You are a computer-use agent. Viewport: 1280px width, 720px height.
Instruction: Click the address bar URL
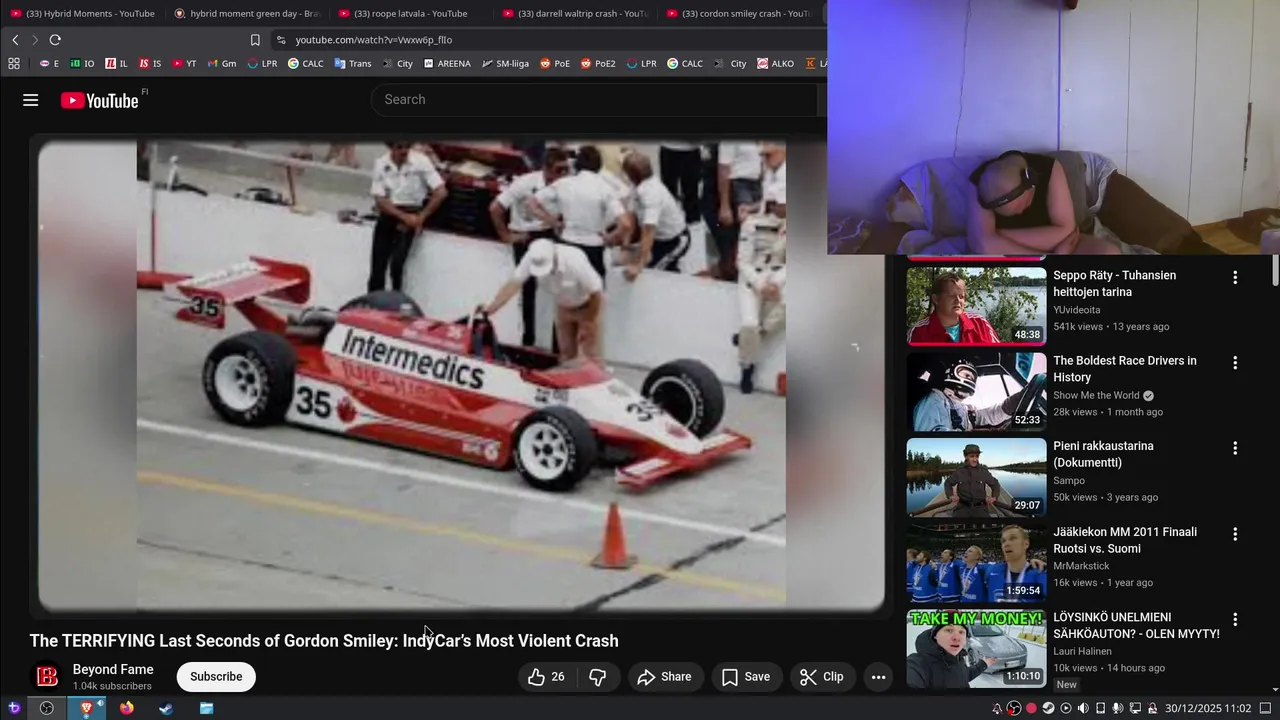coord(374,40)
